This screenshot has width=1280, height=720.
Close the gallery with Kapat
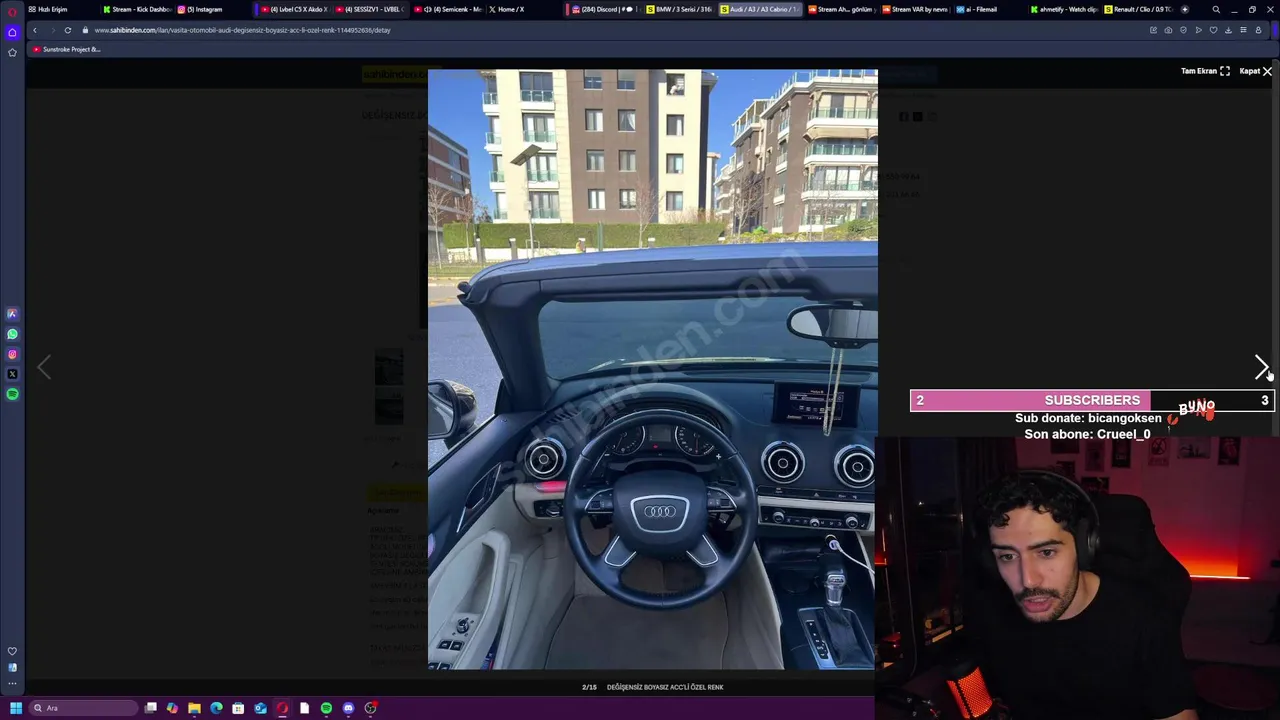click(x=1256, y=71)
